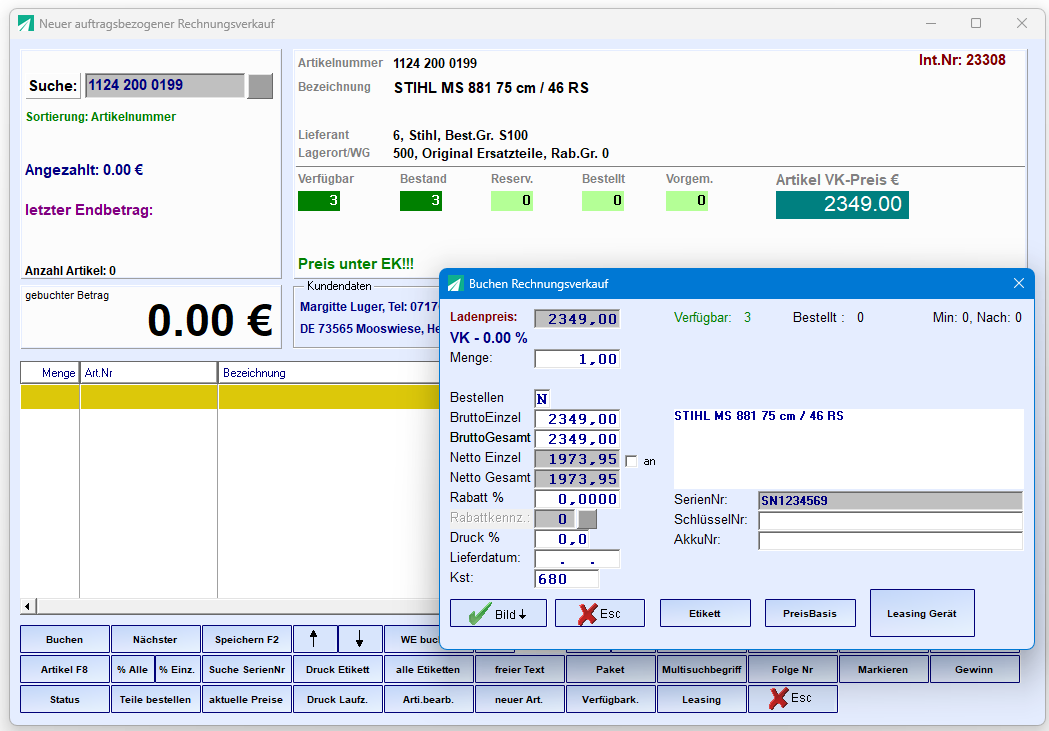Click the Etikett button in dialog
Viewport: 1049px width, 731px height.
pyautogui.click(x=705, y=613)
